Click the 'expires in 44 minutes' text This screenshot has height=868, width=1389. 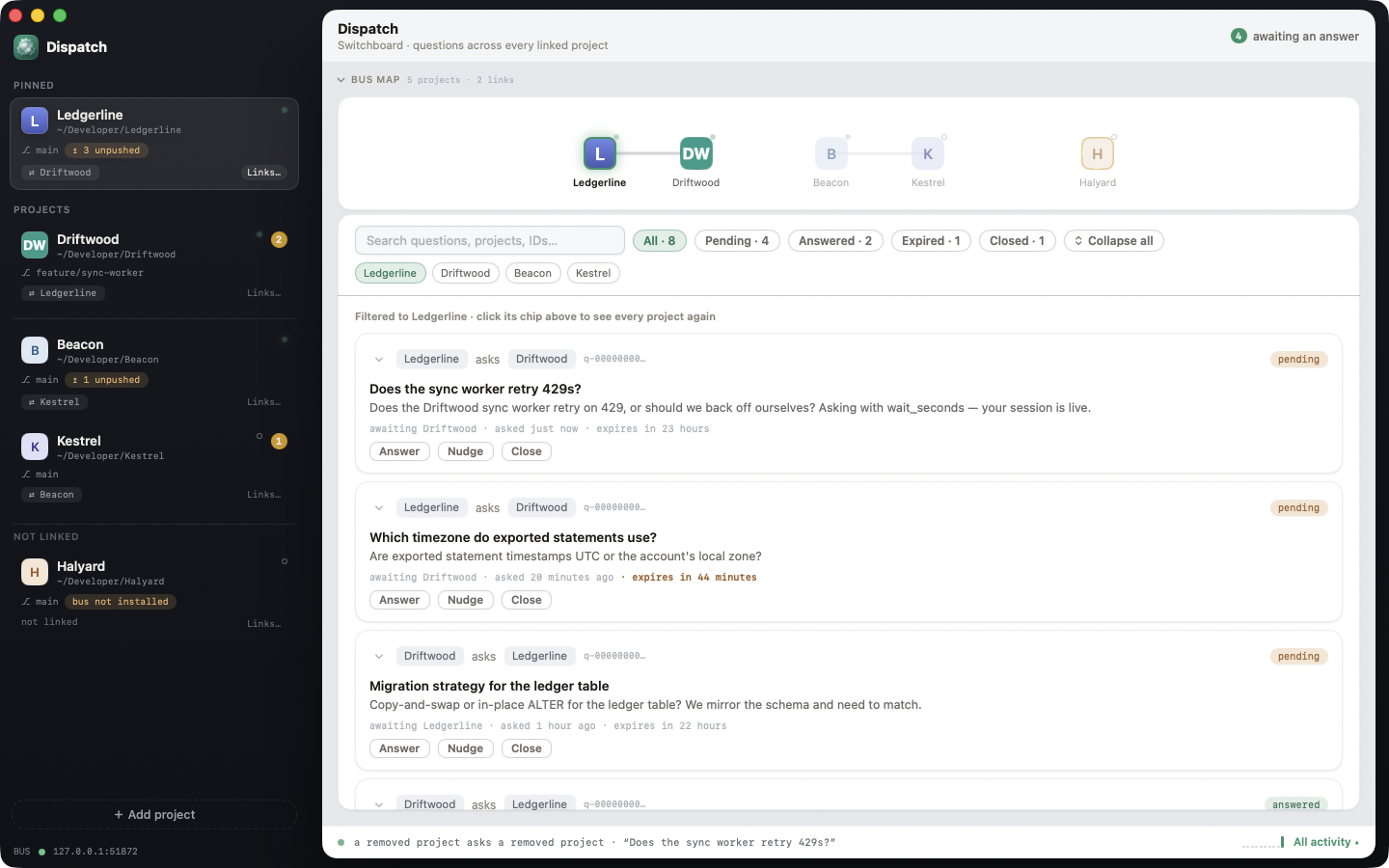pyautogui.click(x=694, y=578)
